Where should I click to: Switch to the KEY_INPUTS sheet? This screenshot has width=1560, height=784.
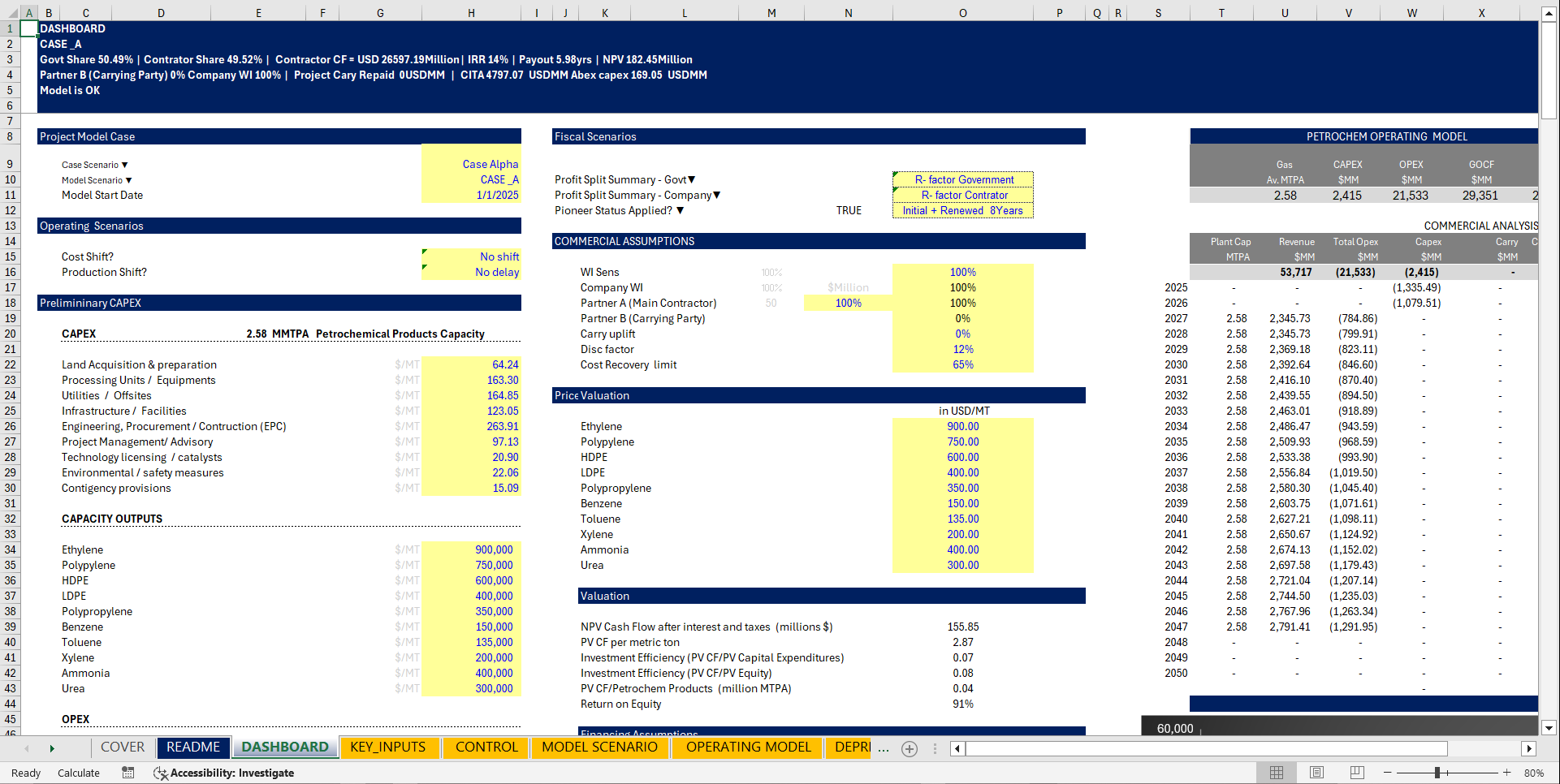[x=390, y=747]
